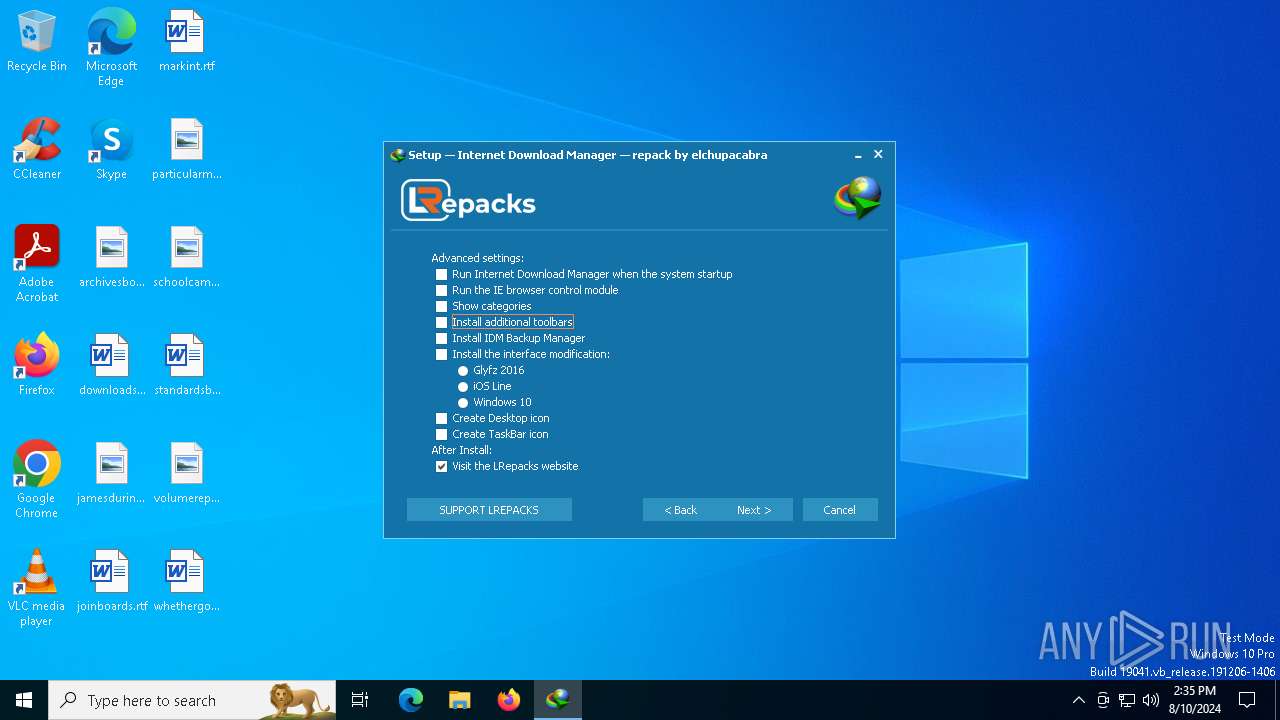Screen dimensions: 1280x720
Task: Click the IDM setup taskbar icon
Action: [x=558, y=700]
